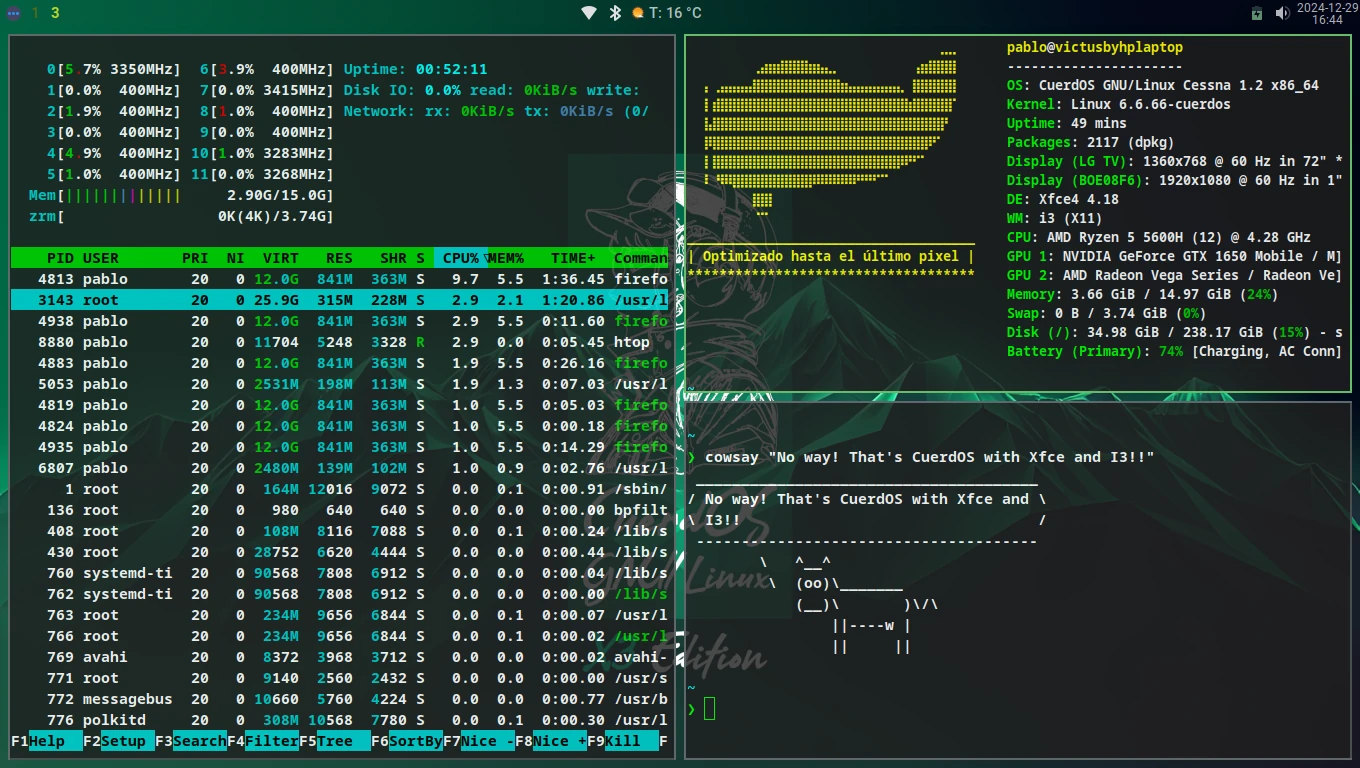The height and width of the screenshot is (768, 1360).
Task: Click the Wi-Fi network icon
Action: (589, 13)
